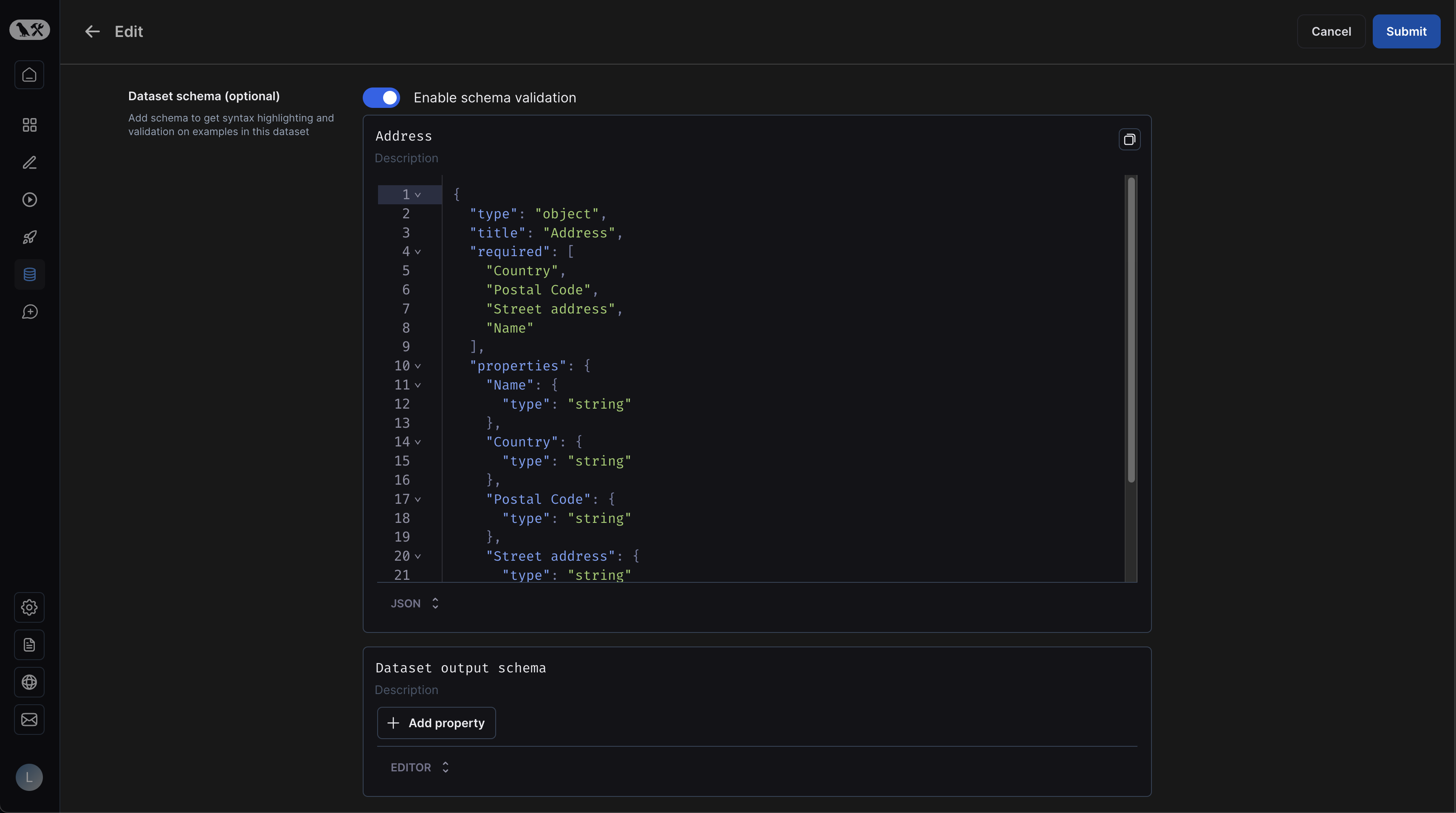This screenshot has height=813, width=1456.
Task: Open the user avatar L
Action: click(29, 777)
